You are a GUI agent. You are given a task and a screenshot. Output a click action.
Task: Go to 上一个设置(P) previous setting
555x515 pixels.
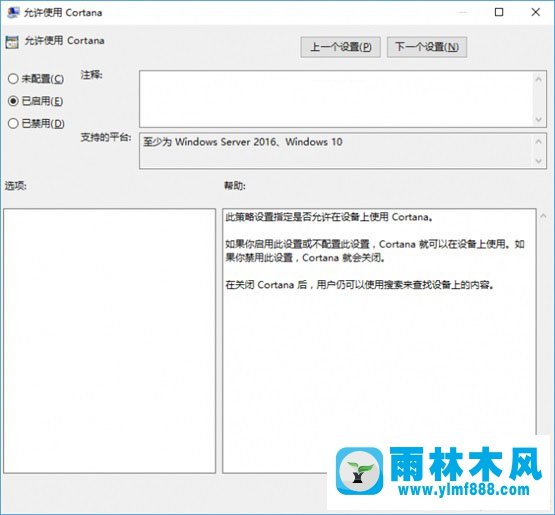[341, 47]
